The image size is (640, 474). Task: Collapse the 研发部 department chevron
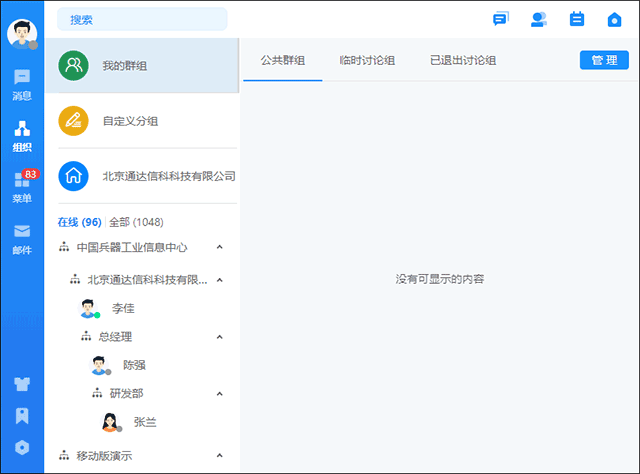[220, 394]
